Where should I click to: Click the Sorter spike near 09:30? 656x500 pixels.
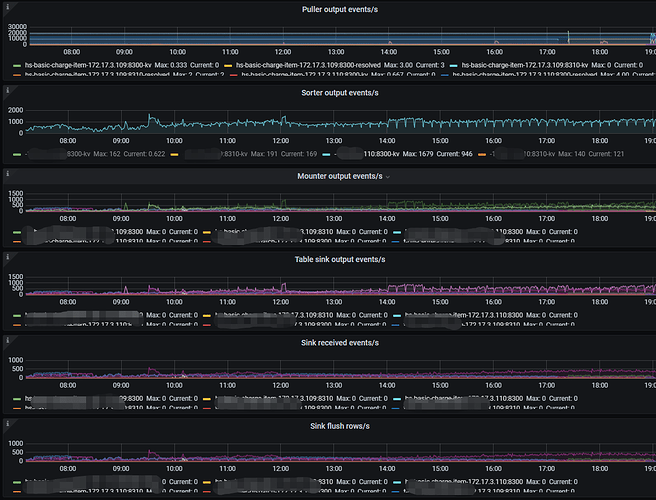pos(151,117)
